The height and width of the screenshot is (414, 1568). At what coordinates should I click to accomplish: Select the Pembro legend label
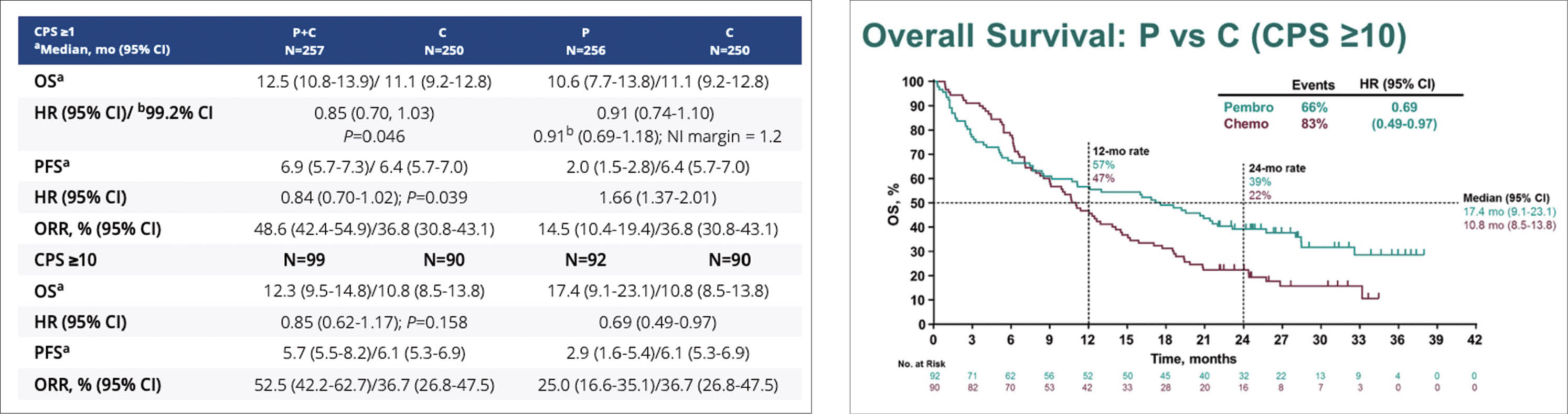click(1248, 107)
